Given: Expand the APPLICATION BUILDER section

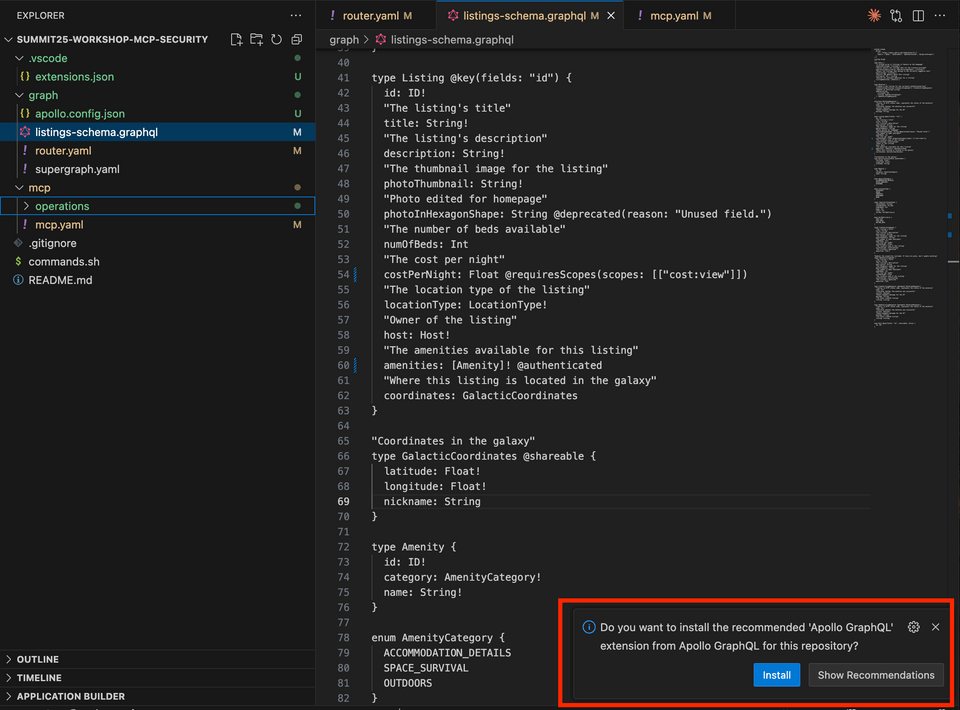Looking at the screenshot, I should click(157, 696).
